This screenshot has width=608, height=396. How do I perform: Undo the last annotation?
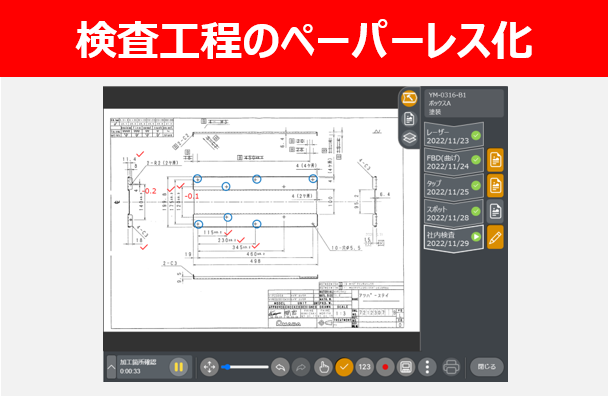[x=280, y=367]
